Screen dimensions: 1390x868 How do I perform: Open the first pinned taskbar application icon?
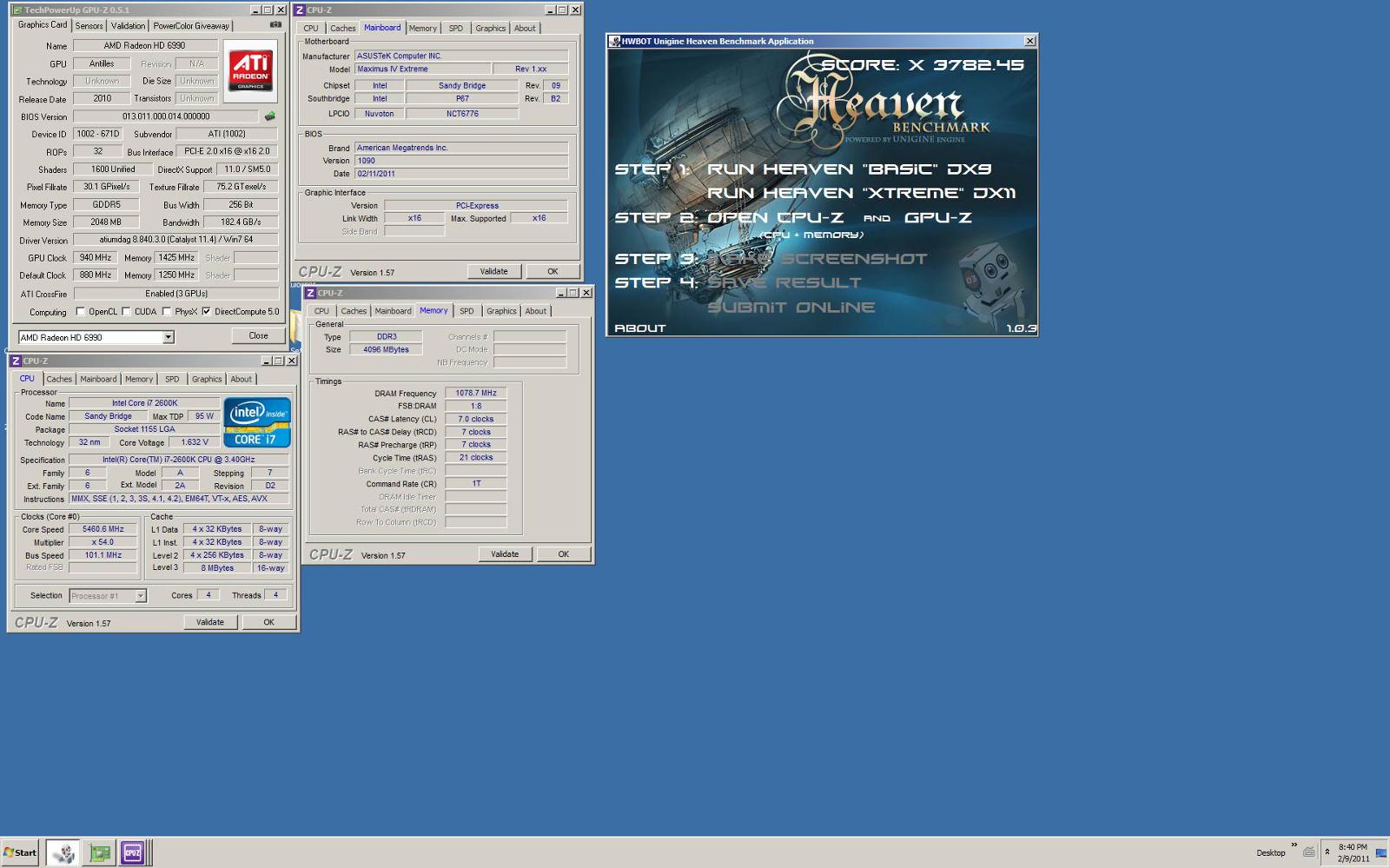[63, 853]
